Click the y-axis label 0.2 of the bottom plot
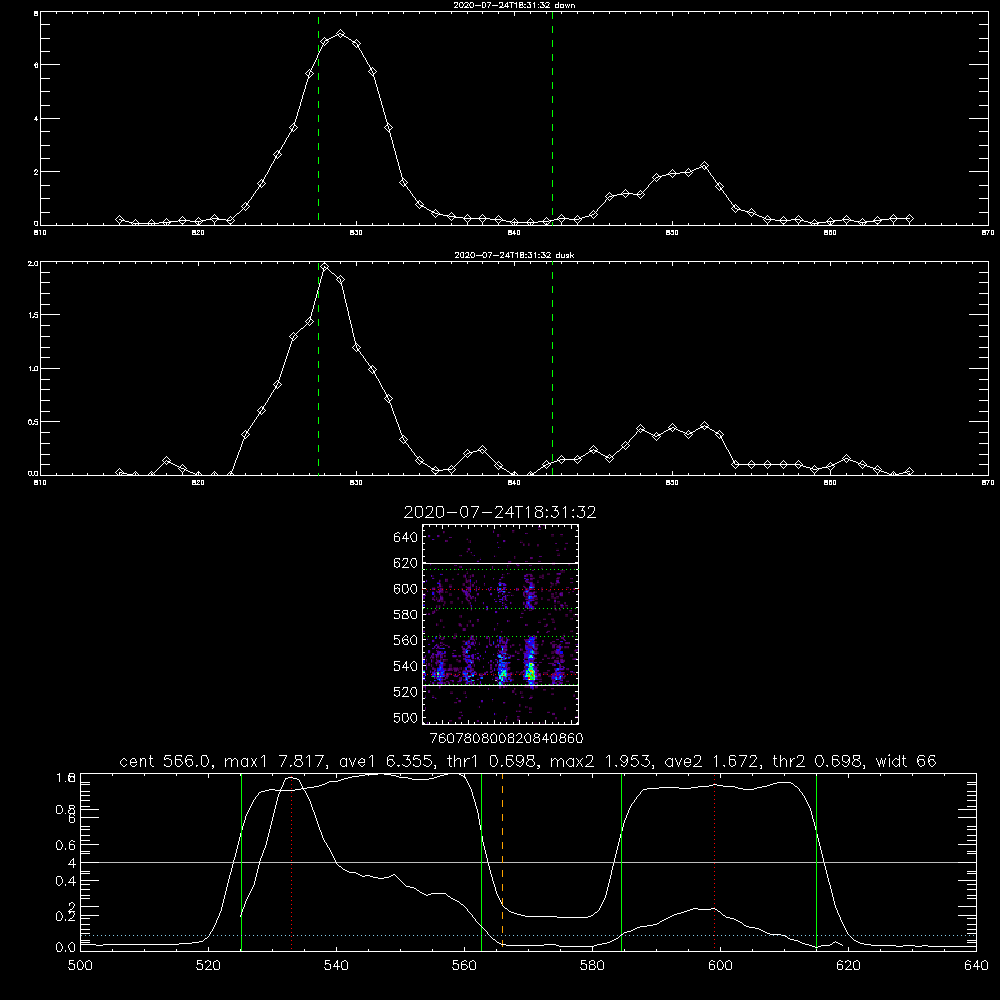 pyautogui.click(x=66, y=916)
